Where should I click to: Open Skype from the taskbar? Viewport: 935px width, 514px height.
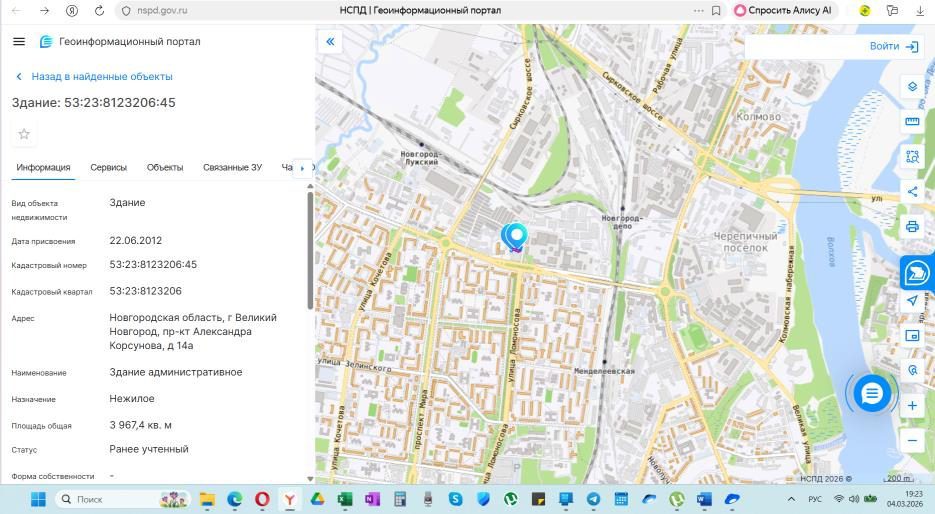pyautogui.click(x=456, y=499)
